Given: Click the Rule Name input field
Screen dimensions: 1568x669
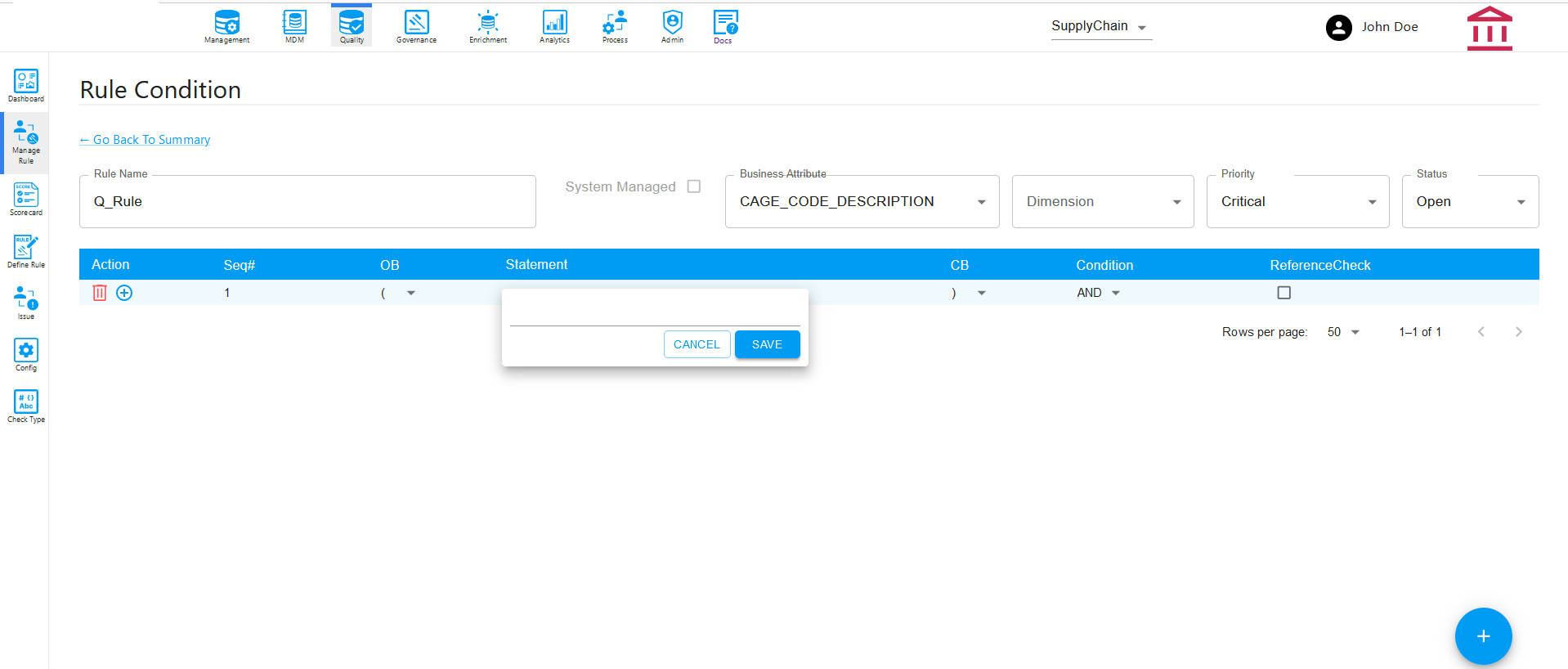Looking at the screenshot, I should 307,201.
